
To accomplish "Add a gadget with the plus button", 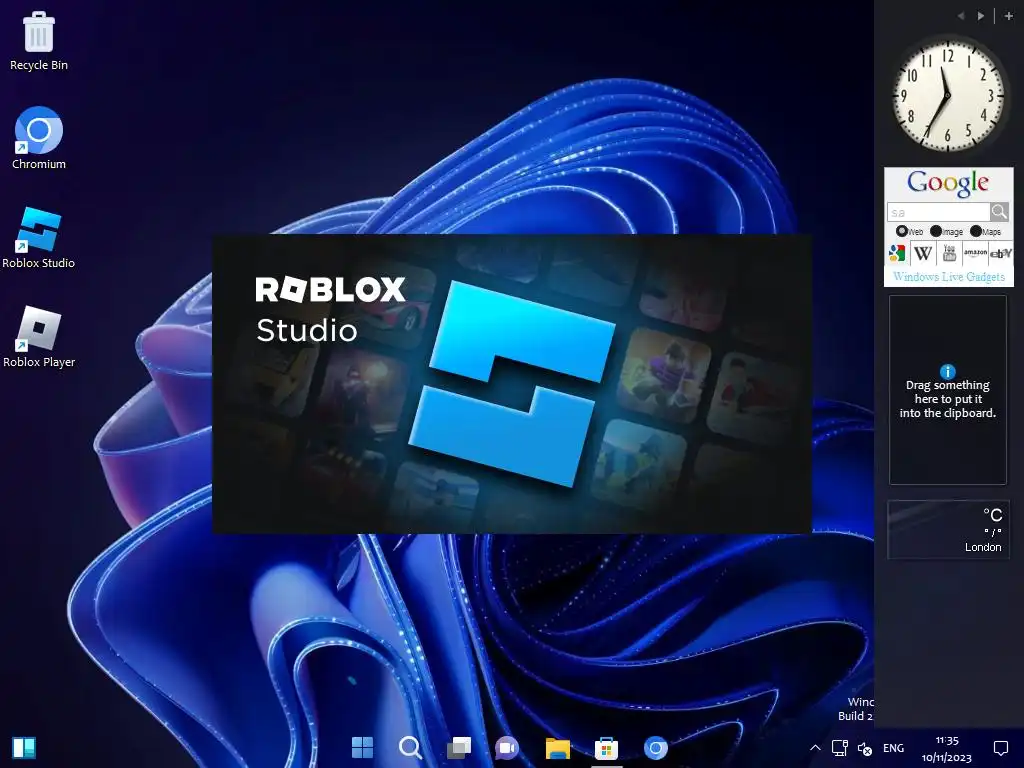I will click(x=1008, y=16).
